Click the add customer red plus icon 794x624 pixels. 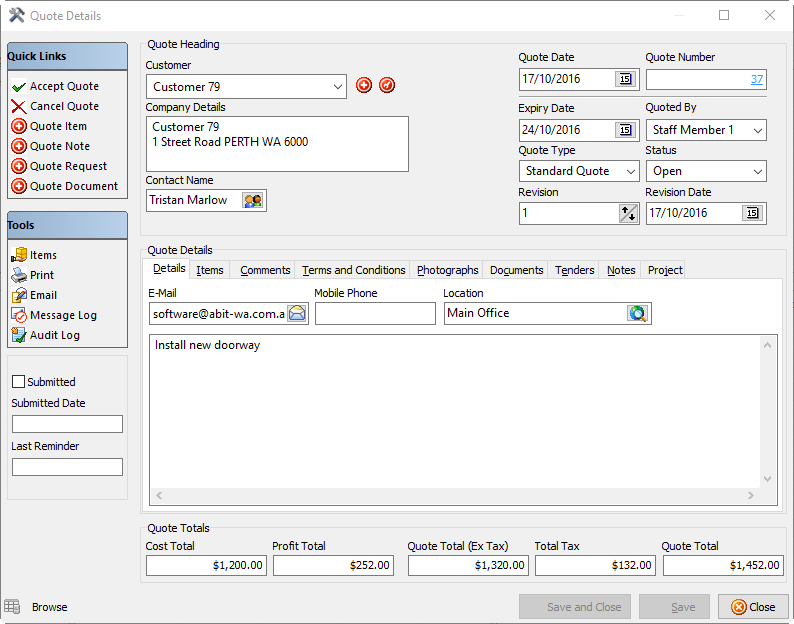coord(364,86)
